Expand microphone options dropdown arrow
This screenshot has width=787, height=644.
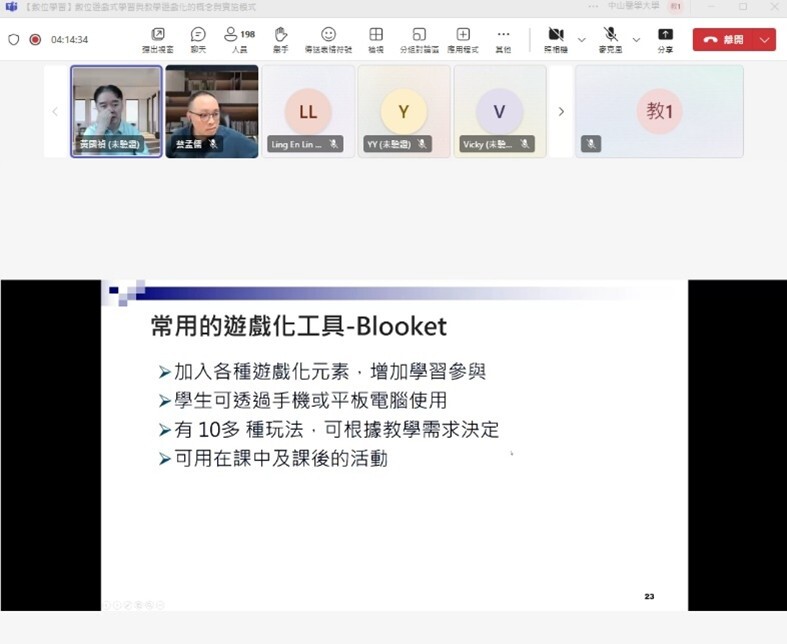point(636,40)
